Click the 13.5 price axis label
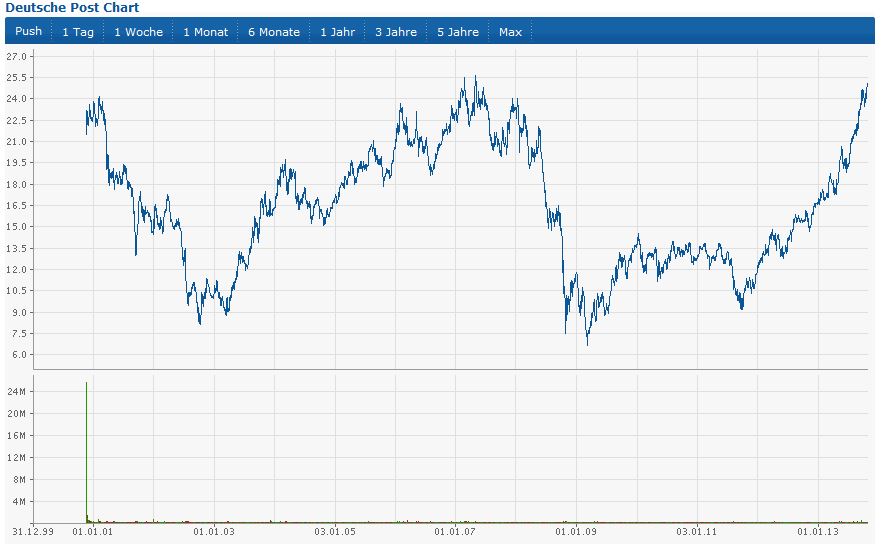This screenshot has height=551, width=883. tap(16, 248)
